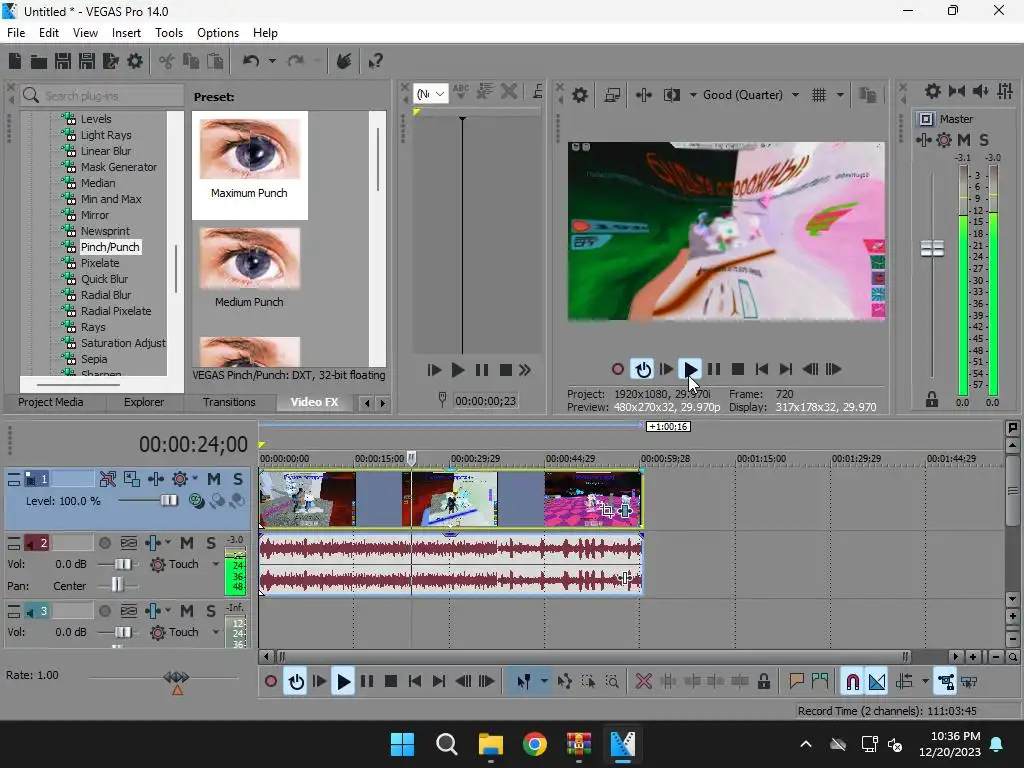Select the Saturation Adjust effect

pyautogui.click(x=123, y=344)
